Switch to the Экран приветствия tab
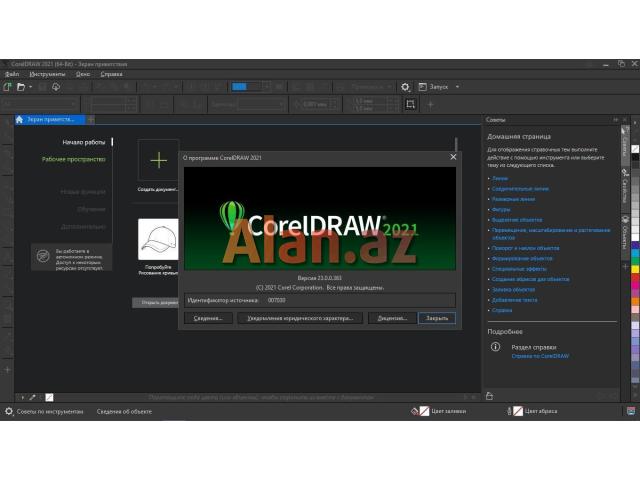The height and width of the screenshot is (480, 640). [x=50, y=120]
